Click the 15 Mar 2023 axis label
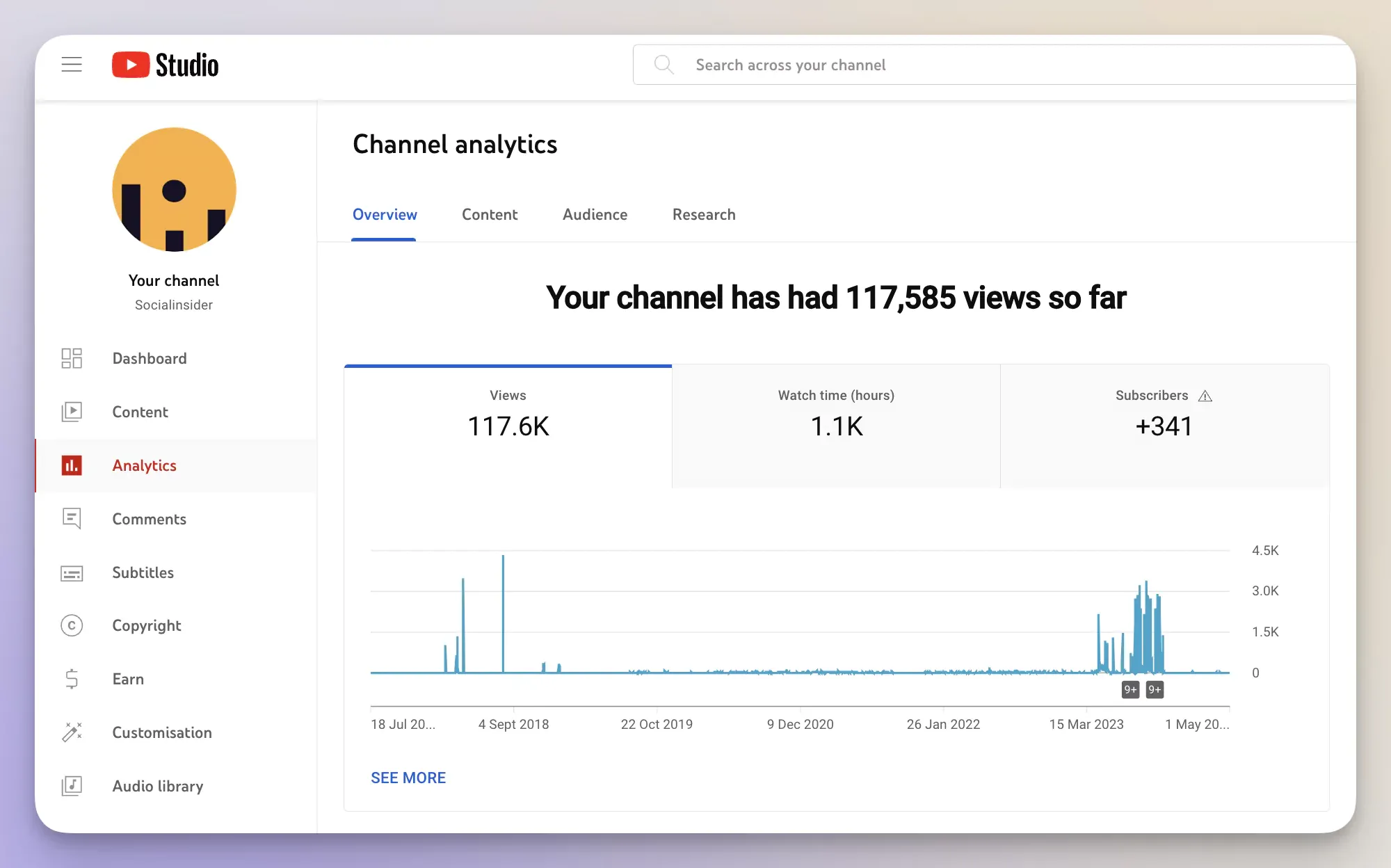1391x868 pixels. click(1086, 724)
